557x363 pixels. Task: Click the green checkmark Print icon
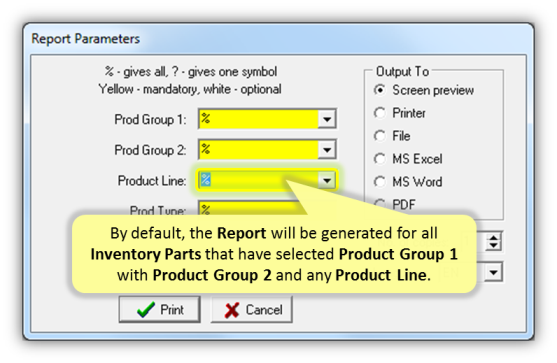click(x=146, y=310)
